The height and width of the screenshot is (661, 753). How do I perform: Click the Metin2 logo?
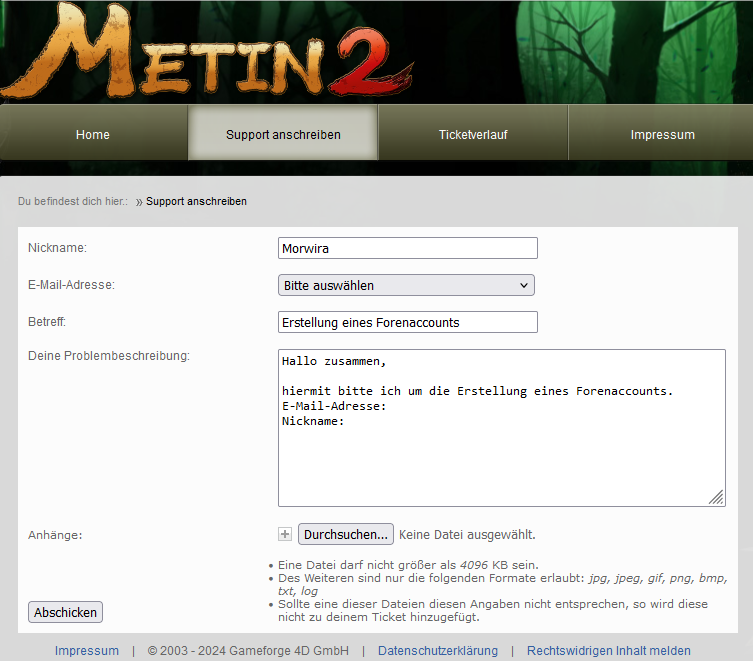point(206,50)
